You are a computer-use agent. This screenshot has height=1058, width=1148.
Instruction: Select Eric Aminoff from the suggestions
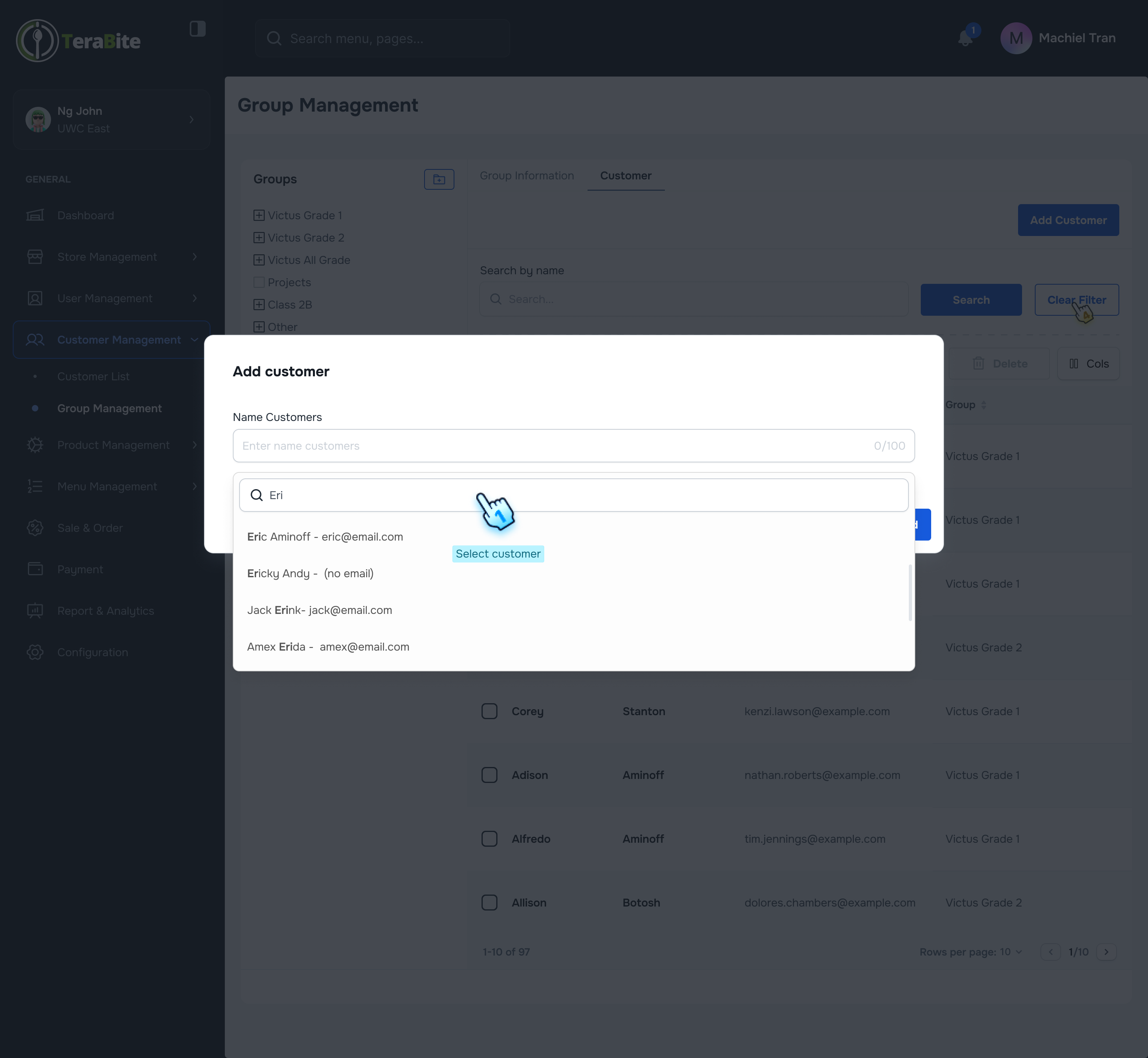pos(325,537)
